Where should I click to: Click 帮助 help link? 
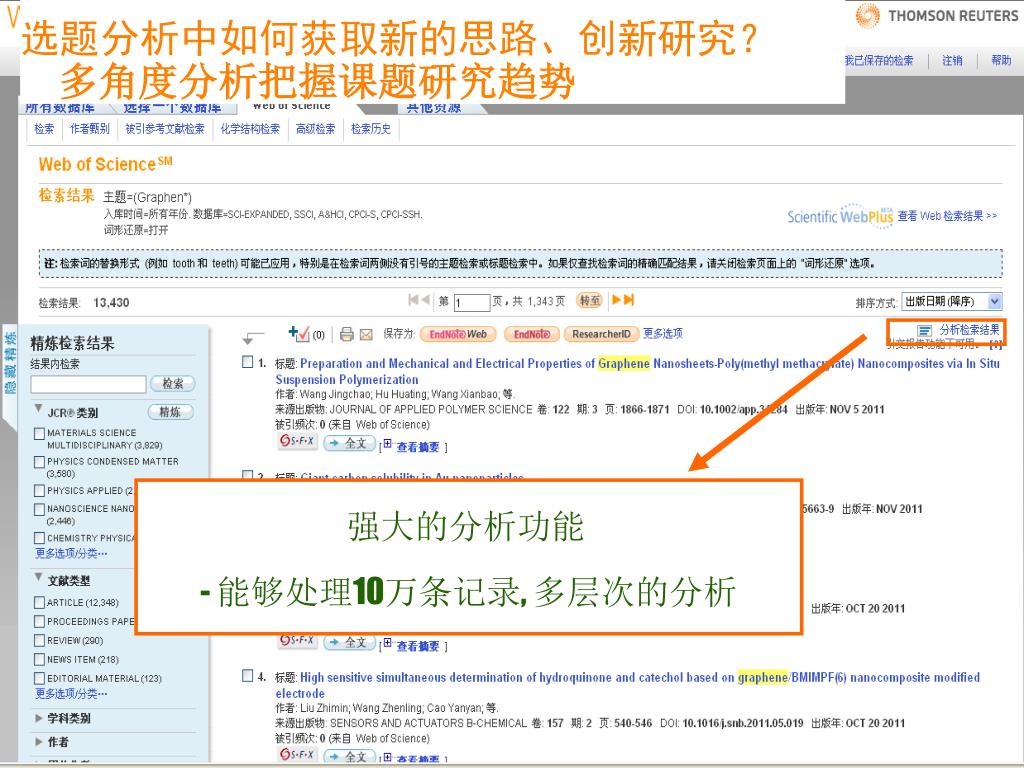point(1001,61)
